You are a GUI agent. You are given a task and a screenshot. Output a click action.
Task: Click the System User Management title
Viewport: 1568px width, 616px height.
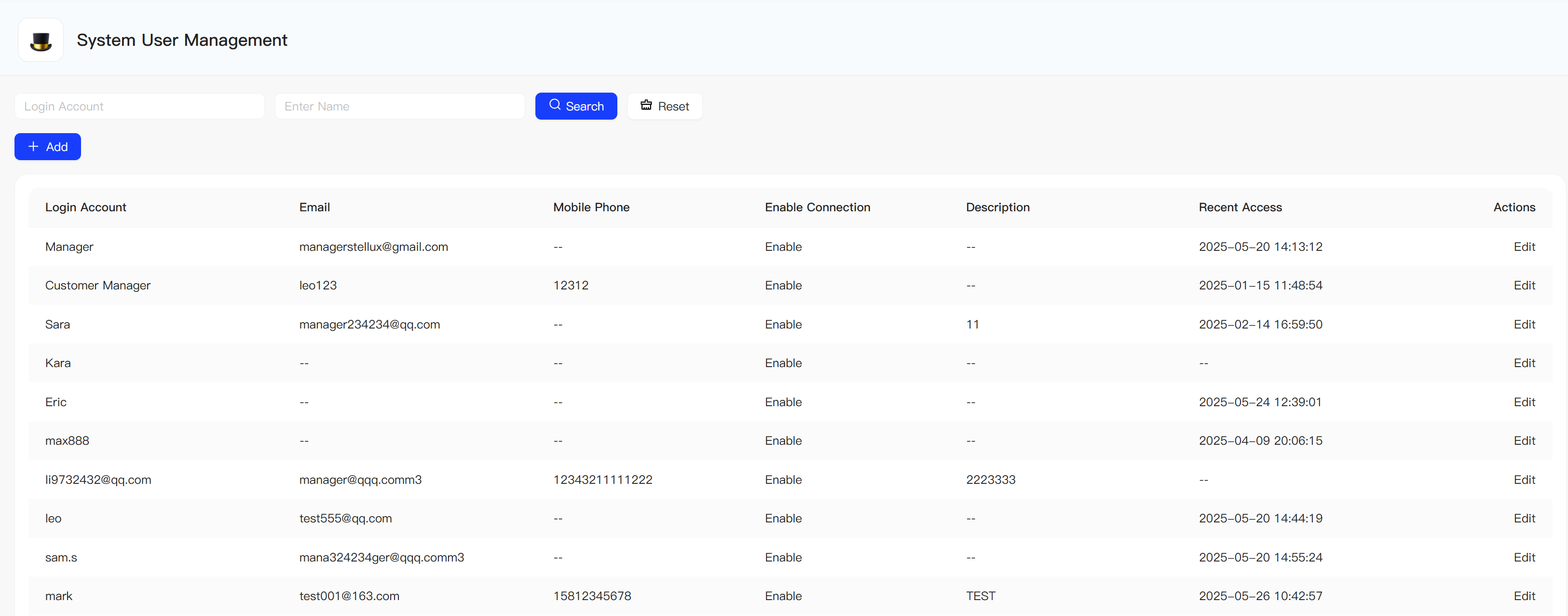(182, 40)
